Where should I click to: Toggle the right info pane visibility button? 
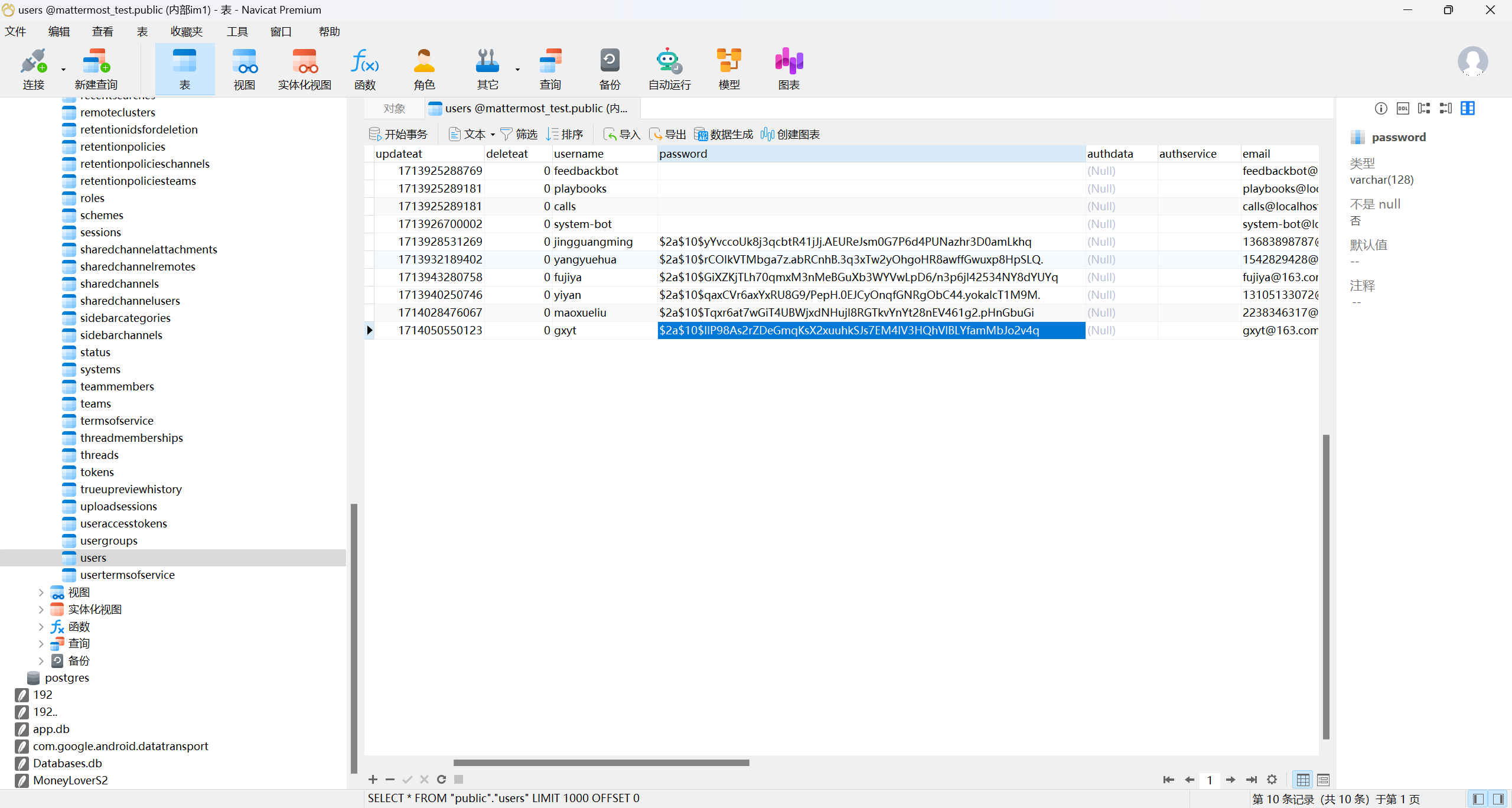1498,799
